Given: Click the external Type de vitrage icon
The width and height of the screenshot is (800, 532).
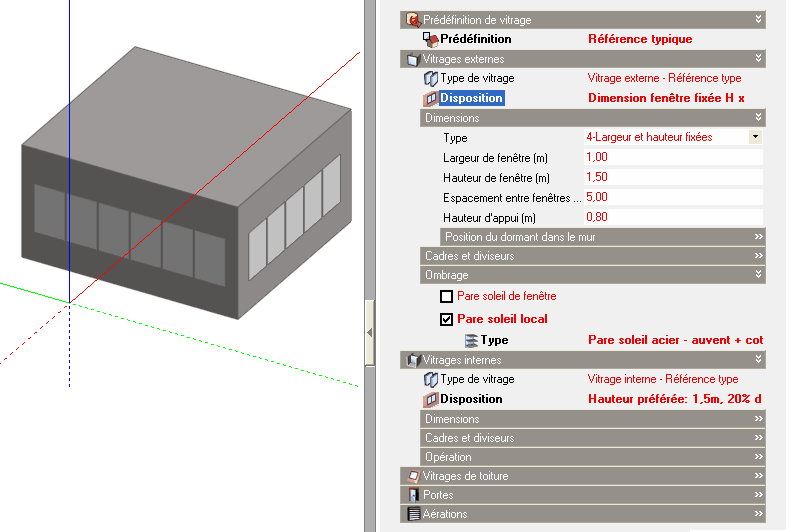Looking at the screenshot, I should coord(431,78).
